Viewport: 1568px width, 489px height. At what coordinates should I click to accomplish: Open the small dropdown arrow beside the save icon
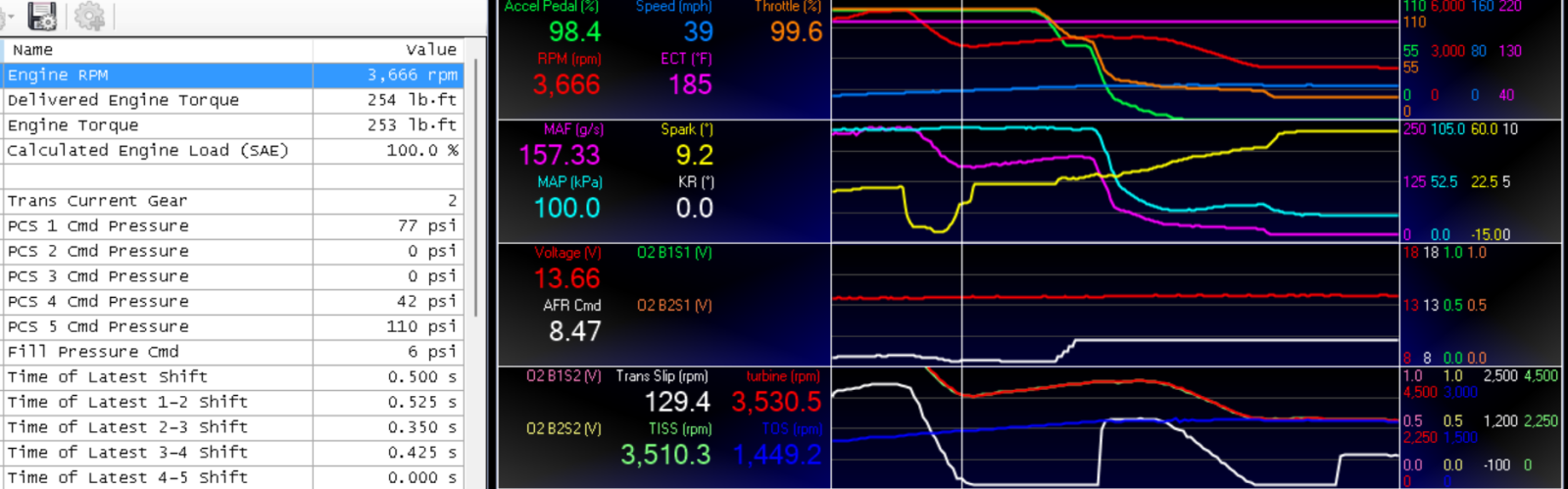pos(11,17)
